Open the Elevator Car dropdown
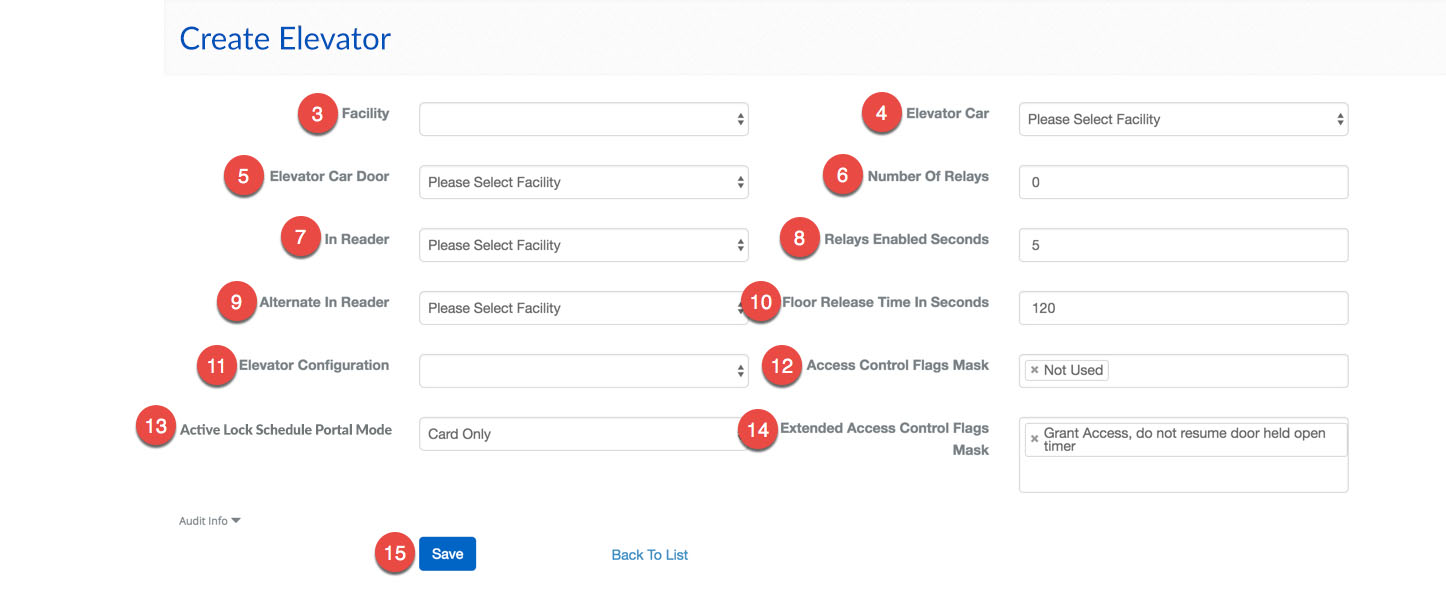Viewport: 1446px width, 596px height. tap(1183, 119)
